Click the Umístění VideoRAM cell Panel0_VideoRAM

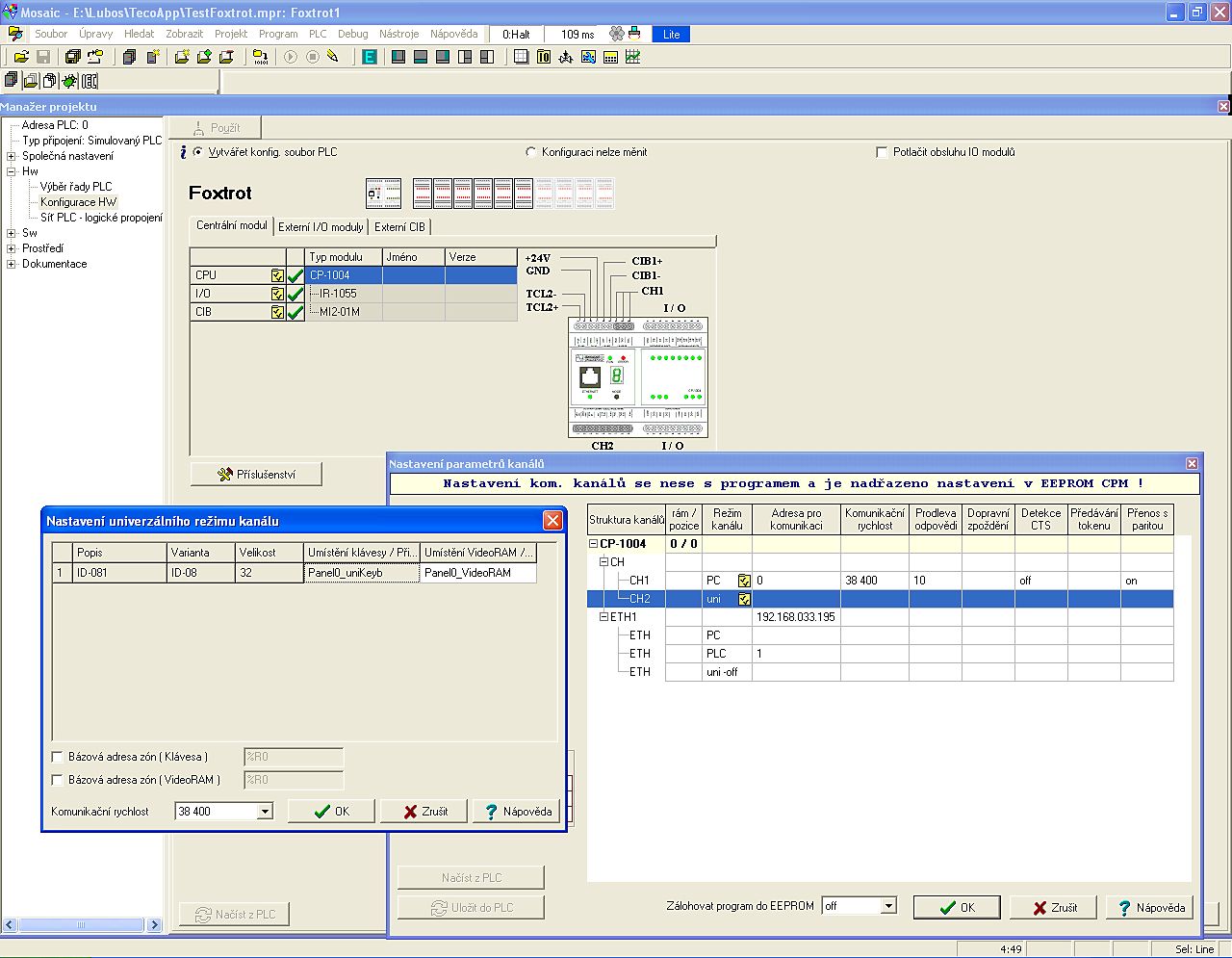478,573
